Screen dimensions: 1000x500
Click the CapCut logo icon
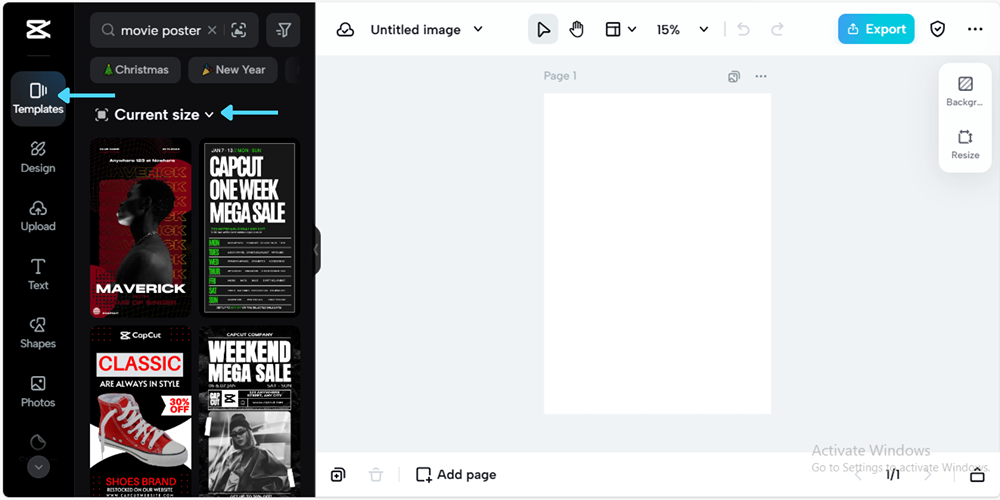pyautogui.click(x=38, y=29)
